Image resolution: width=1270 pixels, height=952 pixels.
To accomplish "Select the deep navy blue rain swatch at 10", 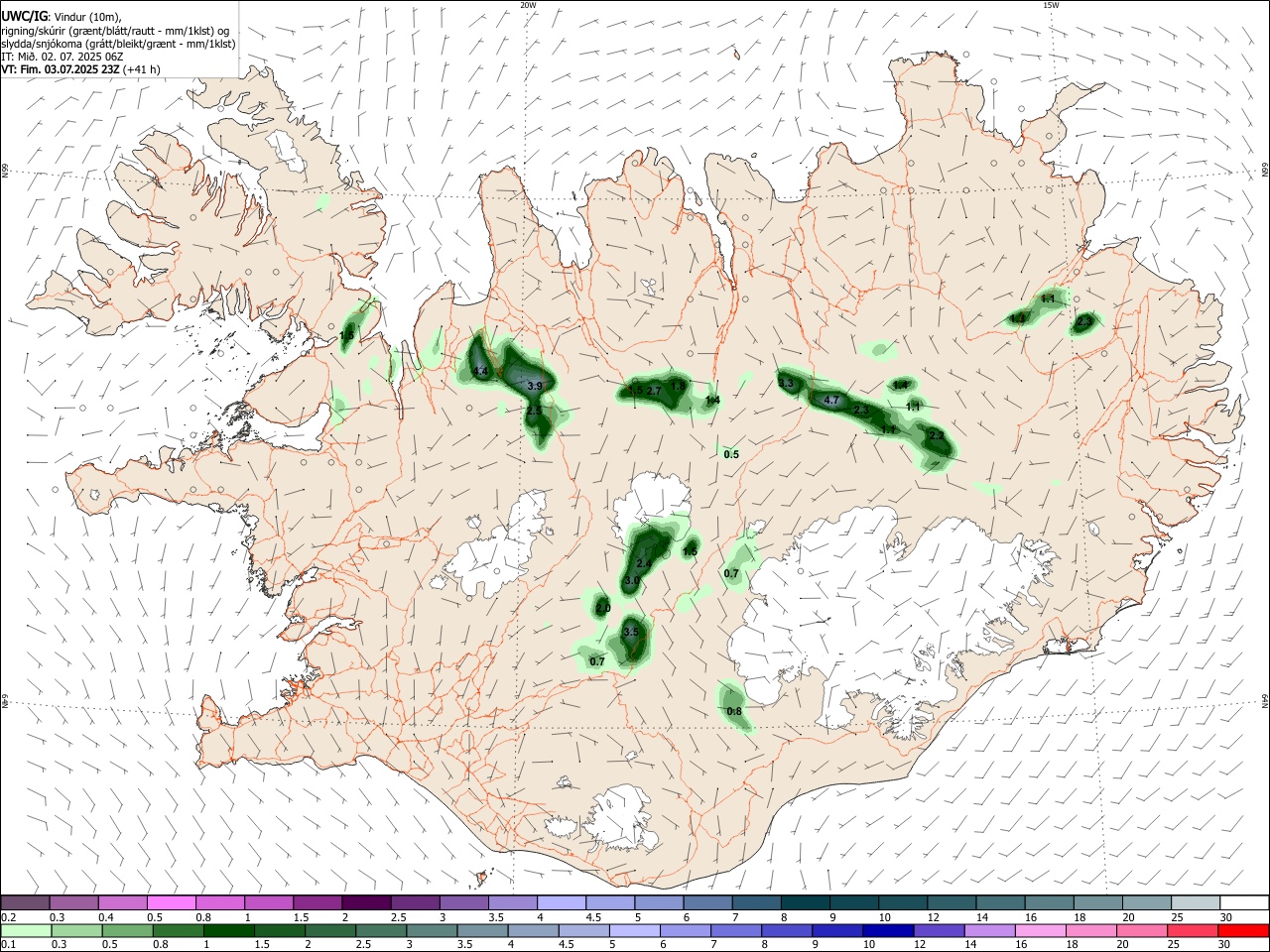I will point(887,930).
